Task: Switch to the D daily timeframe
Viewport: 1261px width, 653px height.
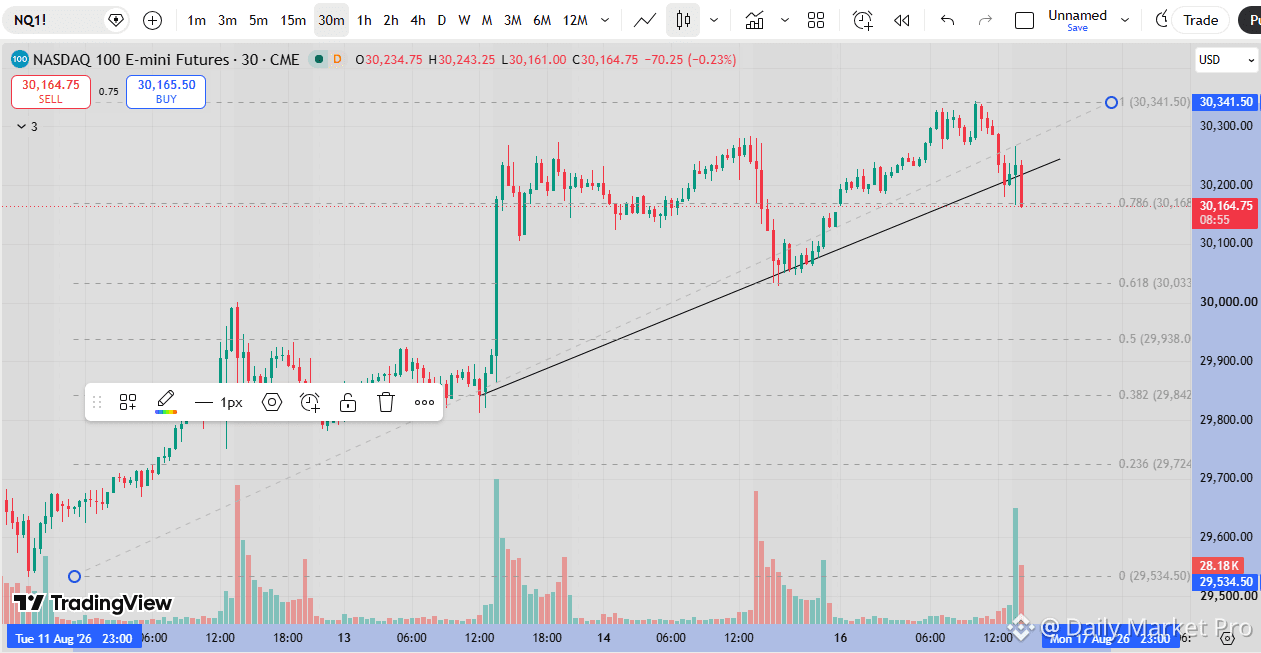Action: (x=441, y=20)
